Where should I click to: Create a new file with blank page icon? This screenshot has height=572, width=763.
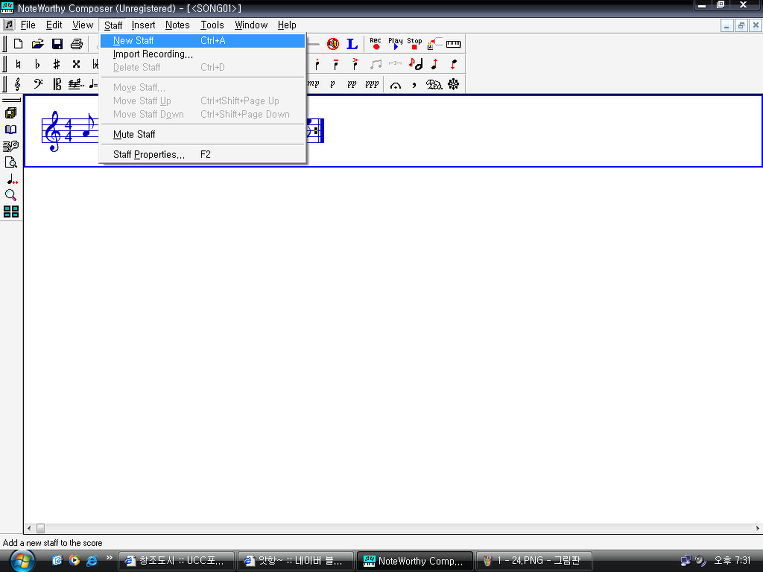click(x=18, y=44)
